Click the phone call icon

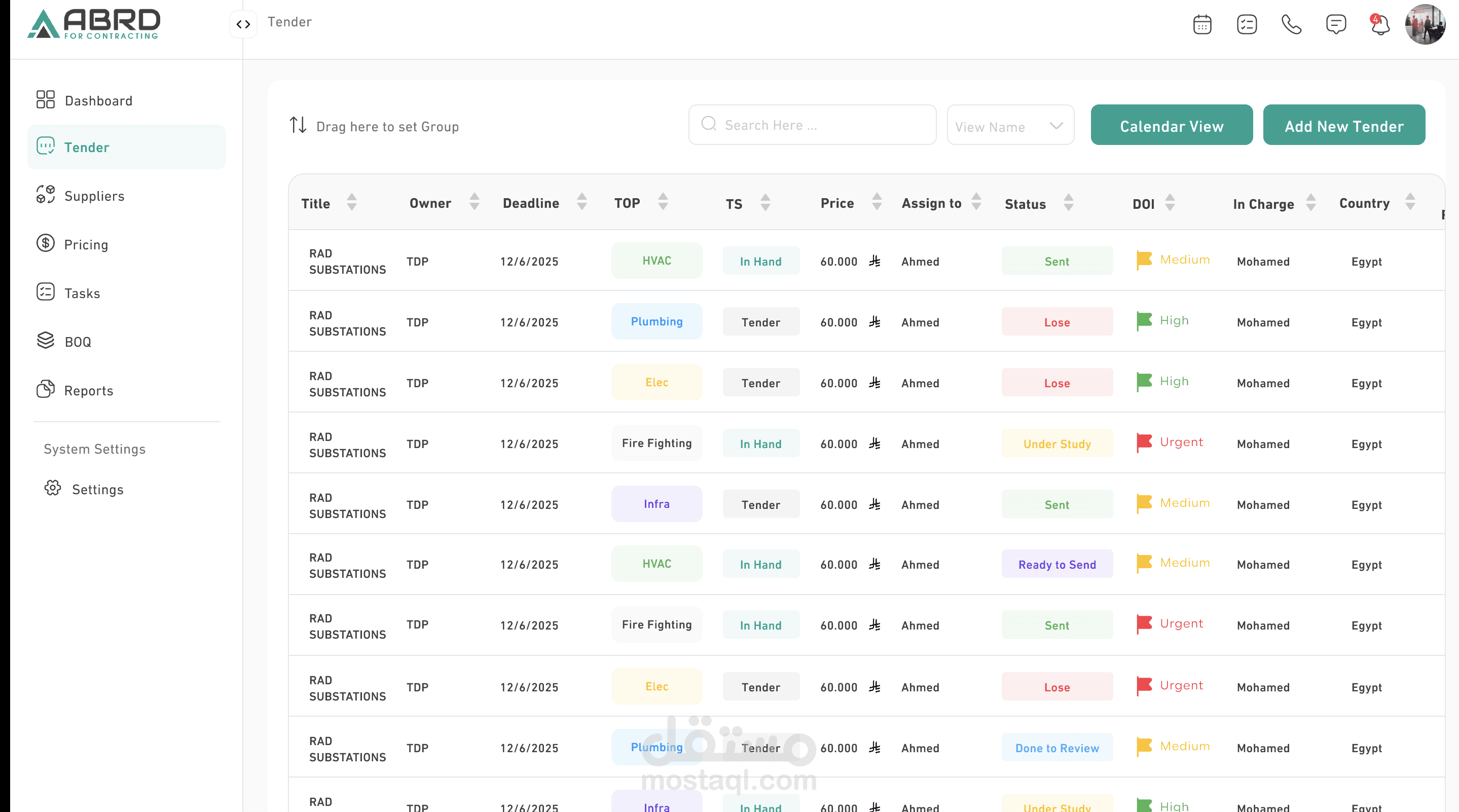tap(1291, 24)
